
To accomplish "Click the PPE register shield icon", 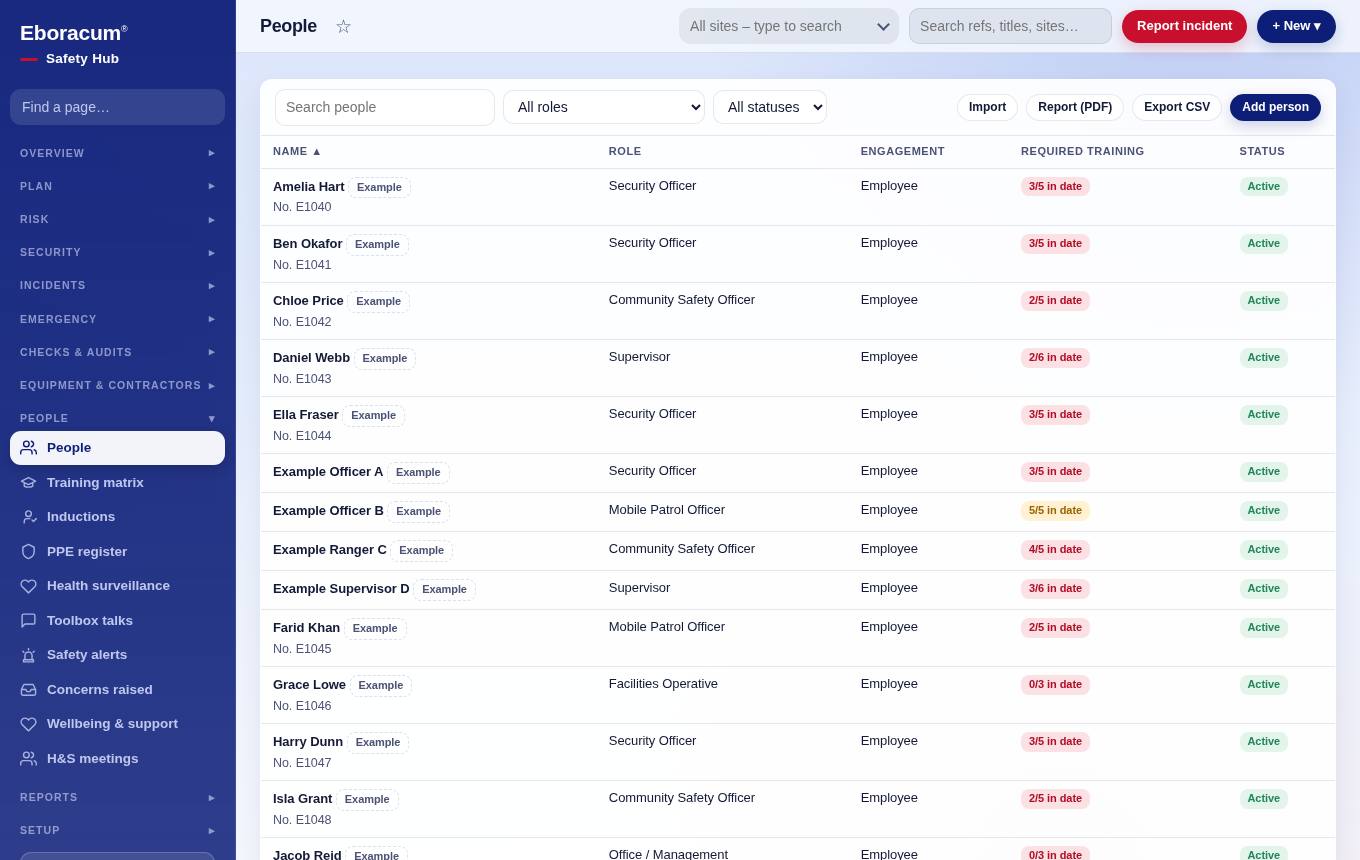I will coord(28,552).
